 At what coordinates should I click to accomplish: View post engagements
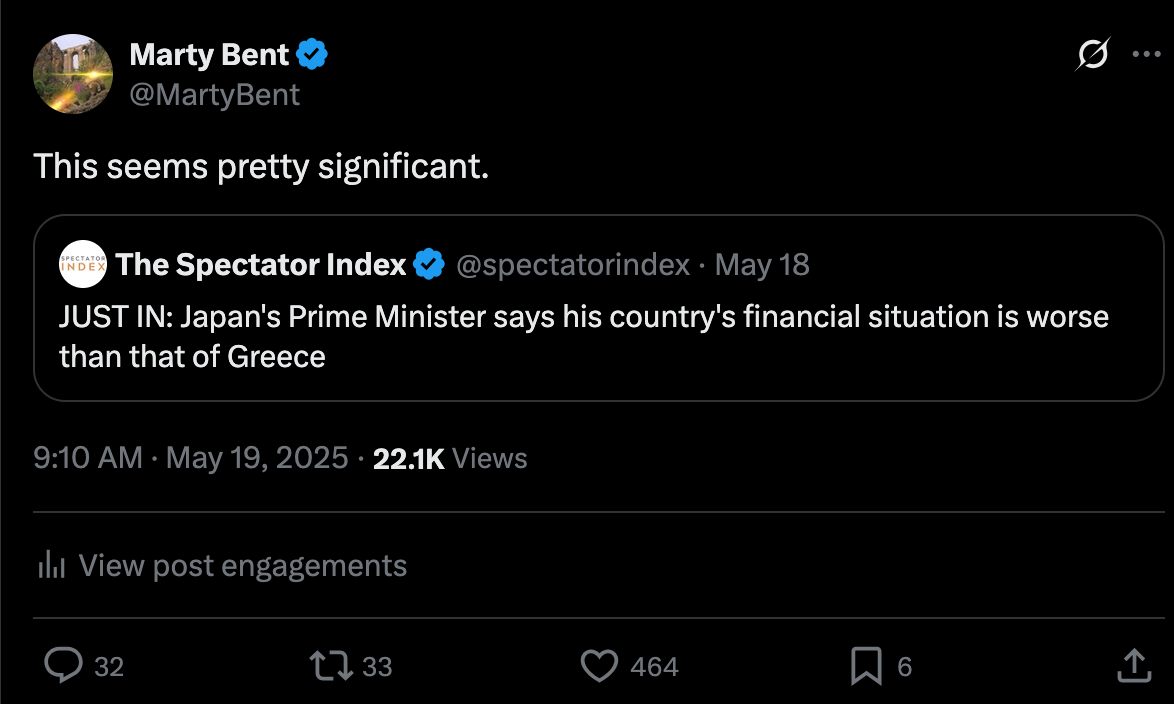[242, 566]
